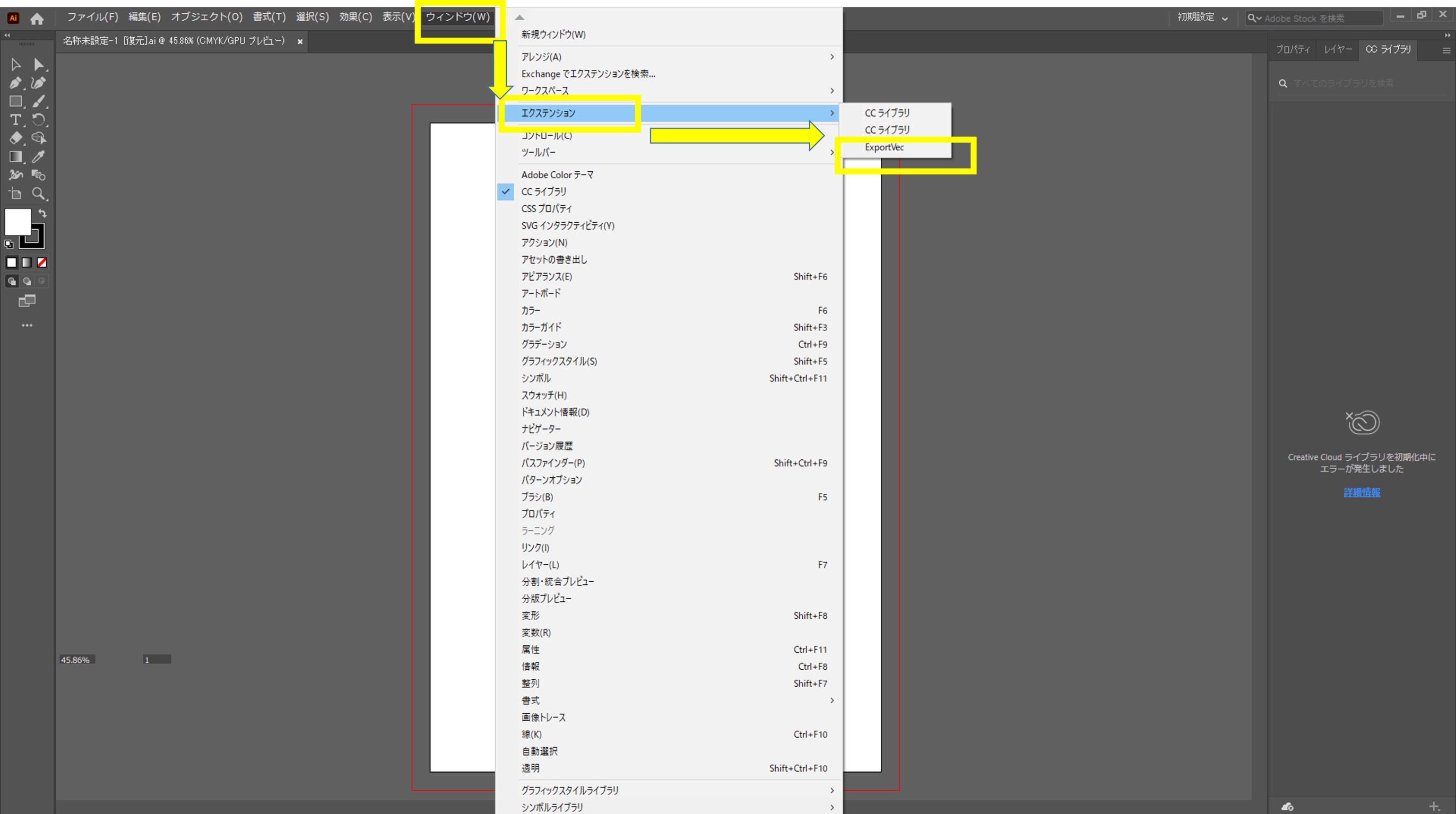The width and height of the screenshot is (1456, 814).
Task: Open the ファイル(F) menu
Action: point(93,17)
